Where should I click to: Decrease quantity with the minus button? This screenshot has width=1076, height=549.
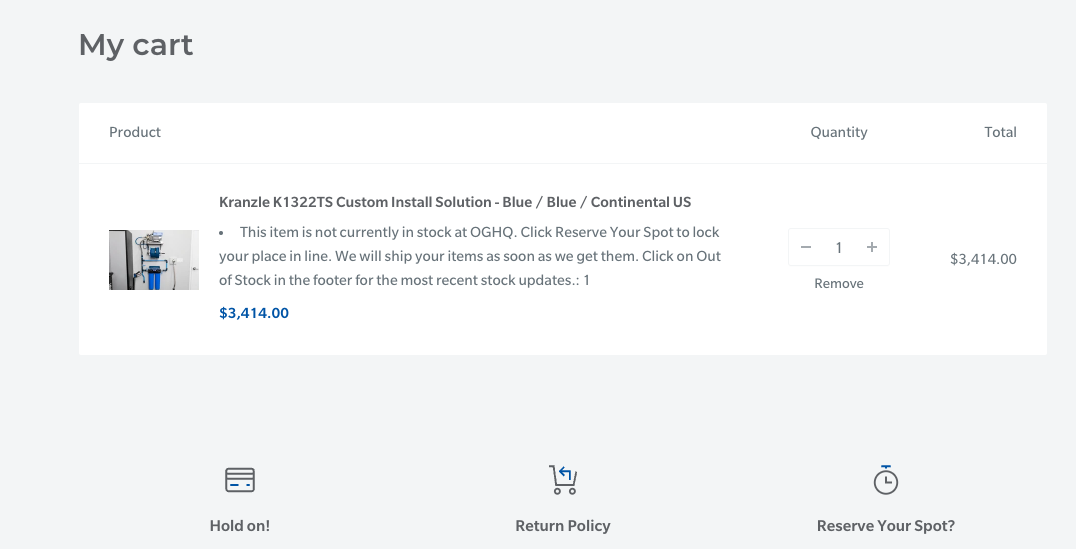[806, 248]
